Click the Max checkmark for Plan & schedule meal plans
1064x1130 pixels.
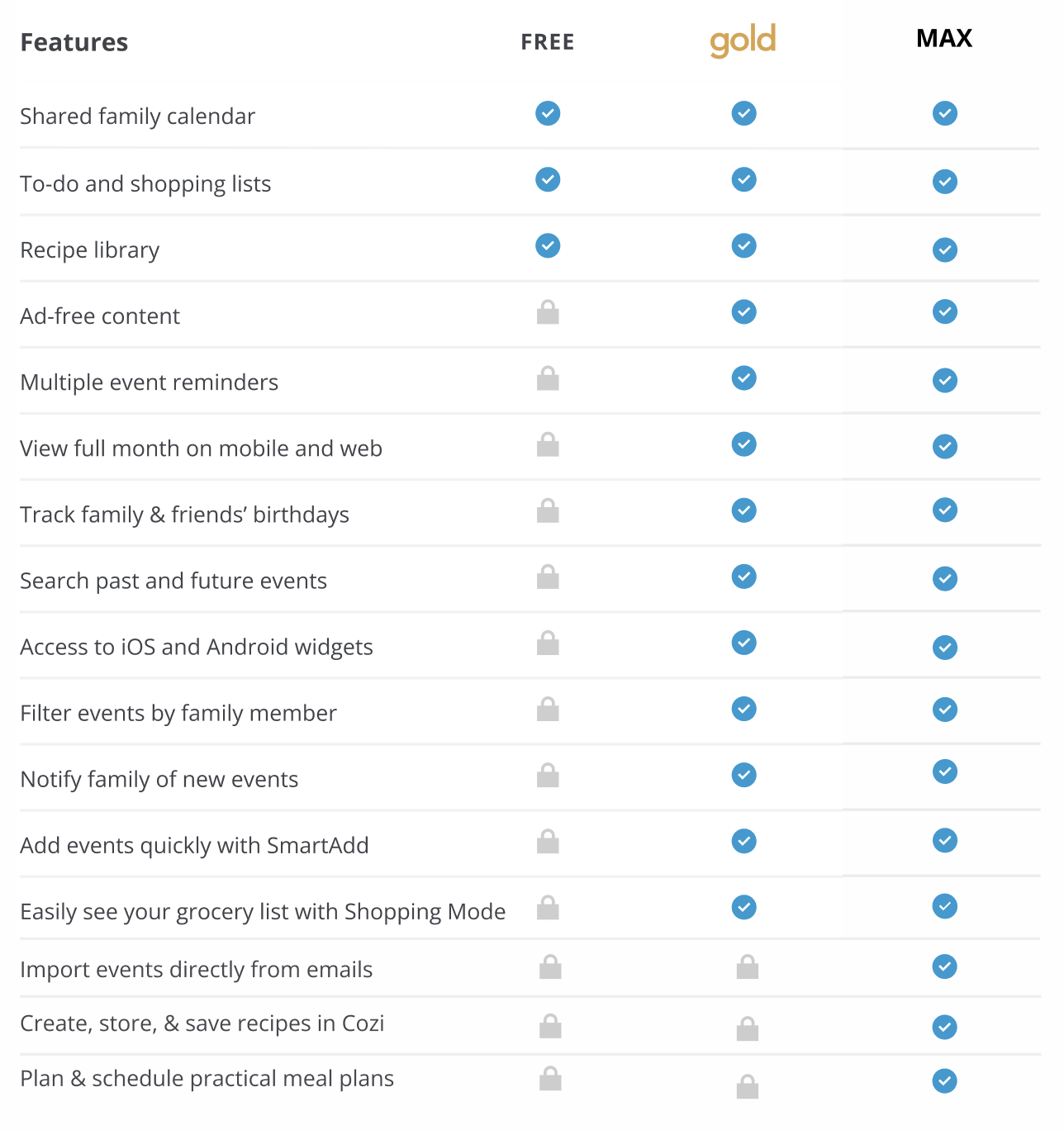point(944,1080)
